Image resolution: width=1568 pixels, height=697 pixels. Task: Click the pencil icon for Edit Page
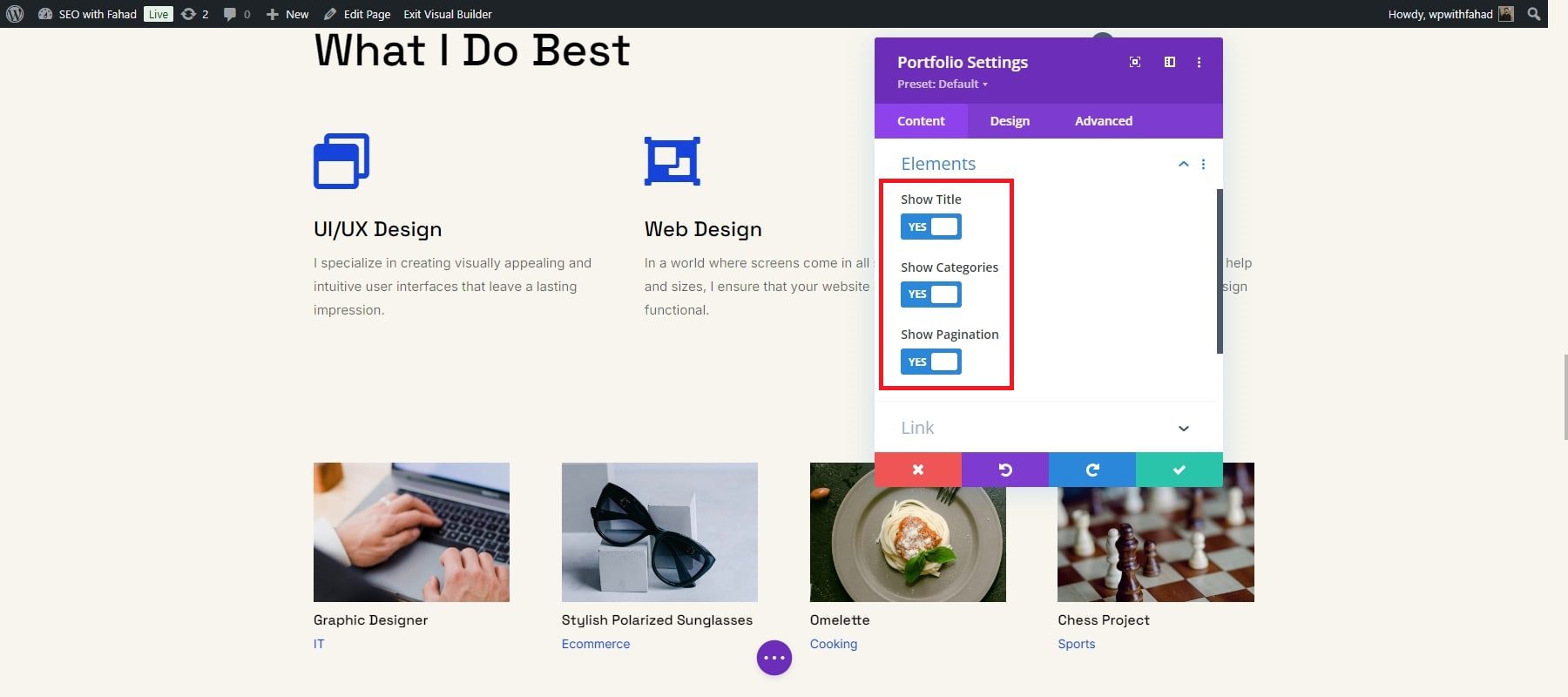330,14
